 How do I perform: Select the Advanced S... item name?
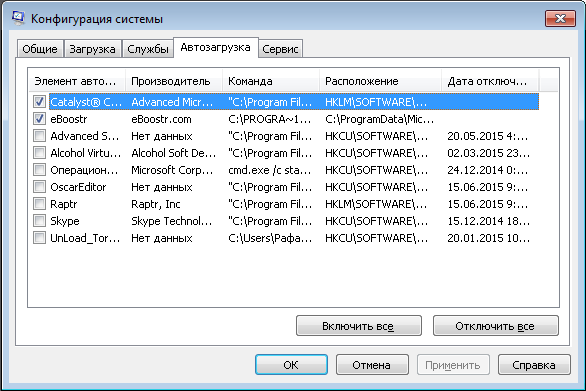click(85, 136)
